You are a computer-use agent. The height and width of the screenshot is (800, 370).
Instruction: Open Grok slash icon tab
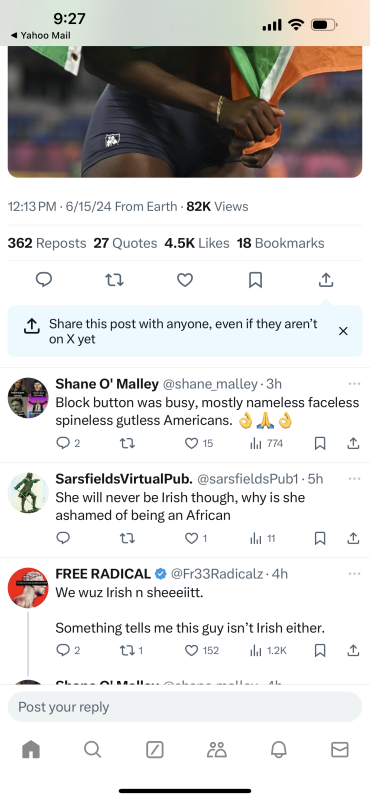155,749
